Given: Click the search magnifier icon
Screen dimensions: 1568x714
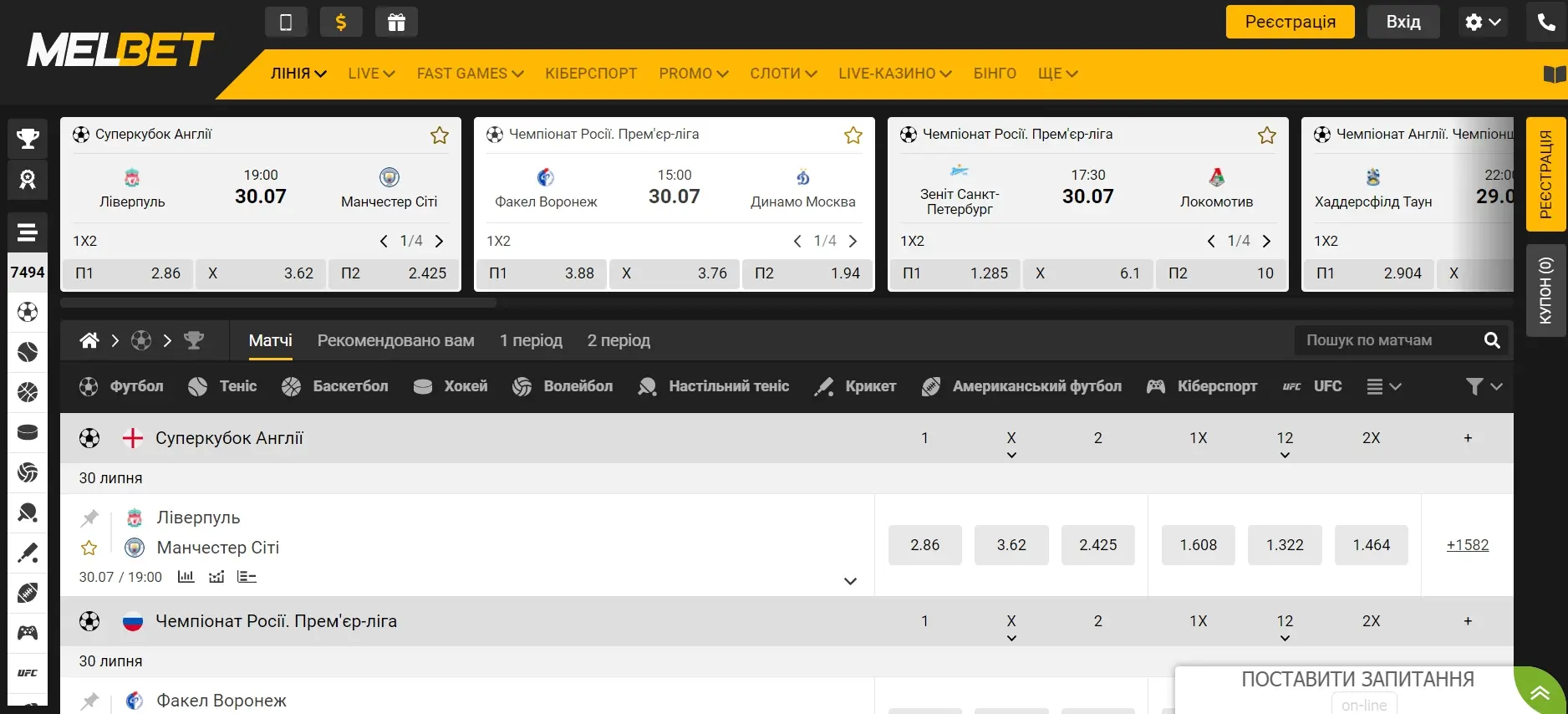Looking at the screenshot, I should [x=1492, y=340].
